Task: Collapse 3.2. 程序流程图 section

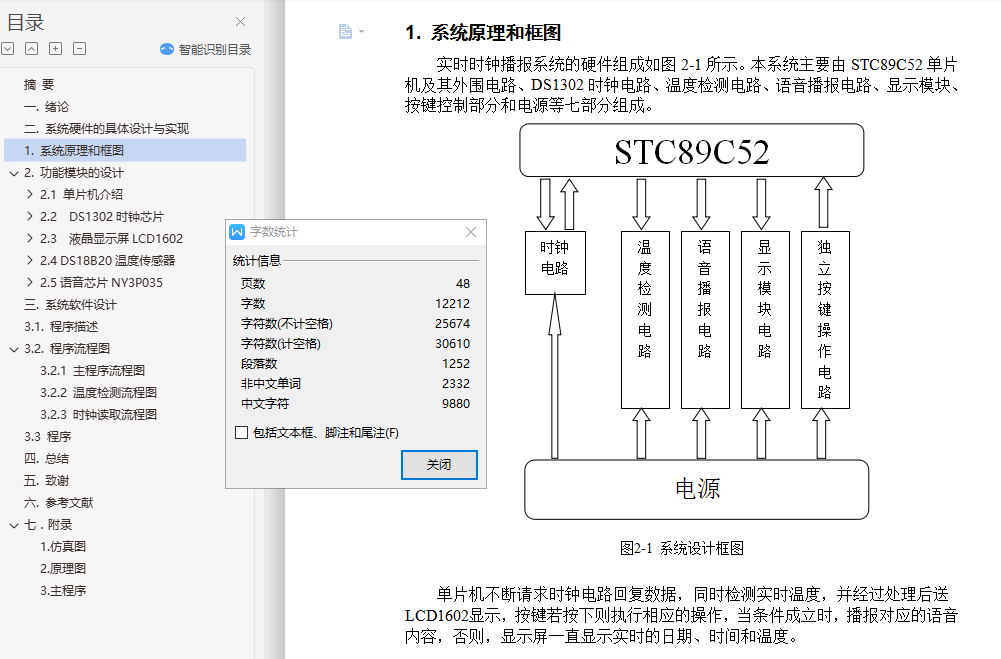Action: pos(13,349)
